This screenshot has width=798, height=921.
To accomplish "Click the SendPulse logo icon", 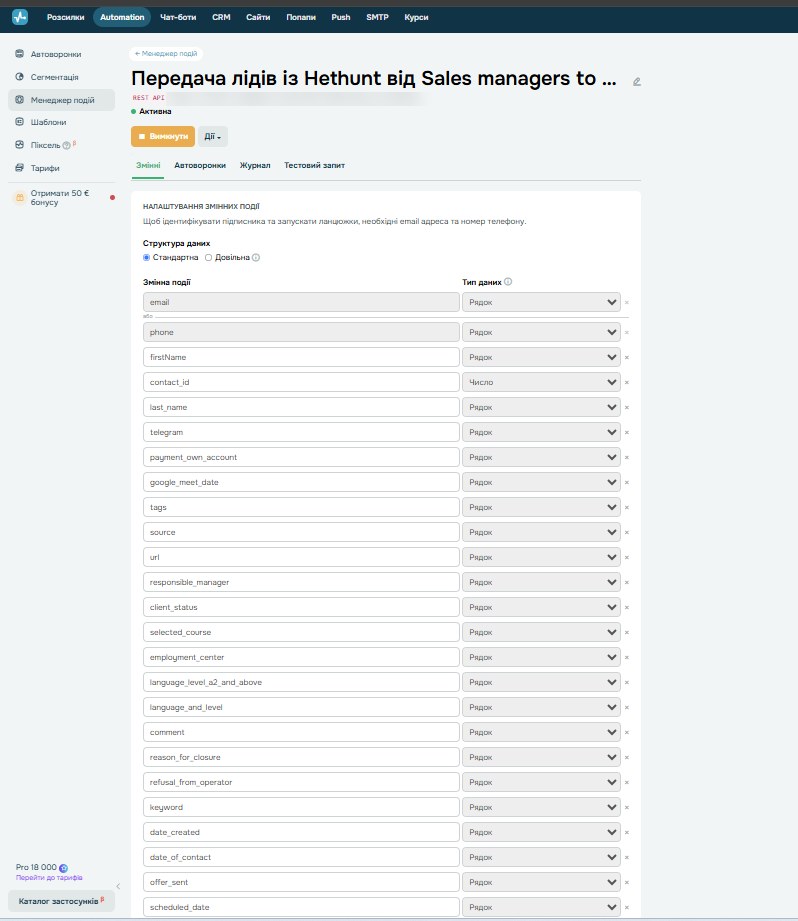I will (x=20, y=17).
